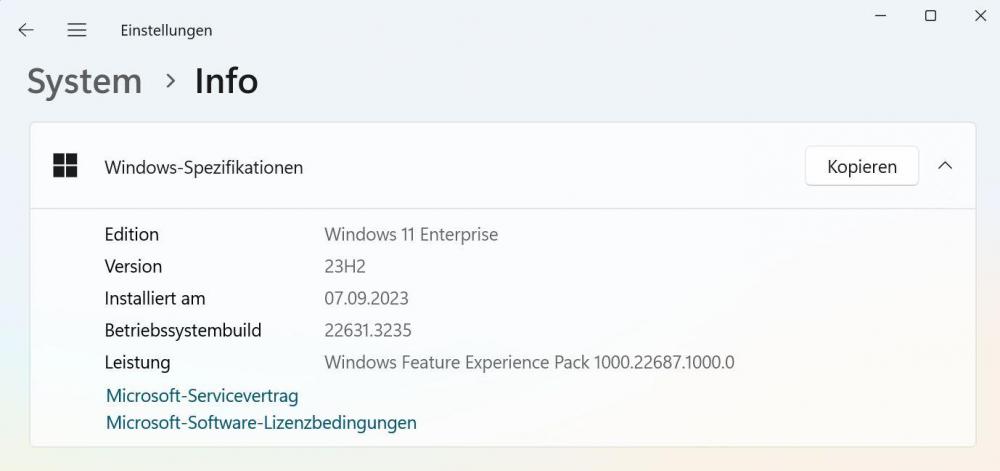Go back with the arrow button
The height and width of the screenshot is (471, 1000).
(x=26, y=30)
